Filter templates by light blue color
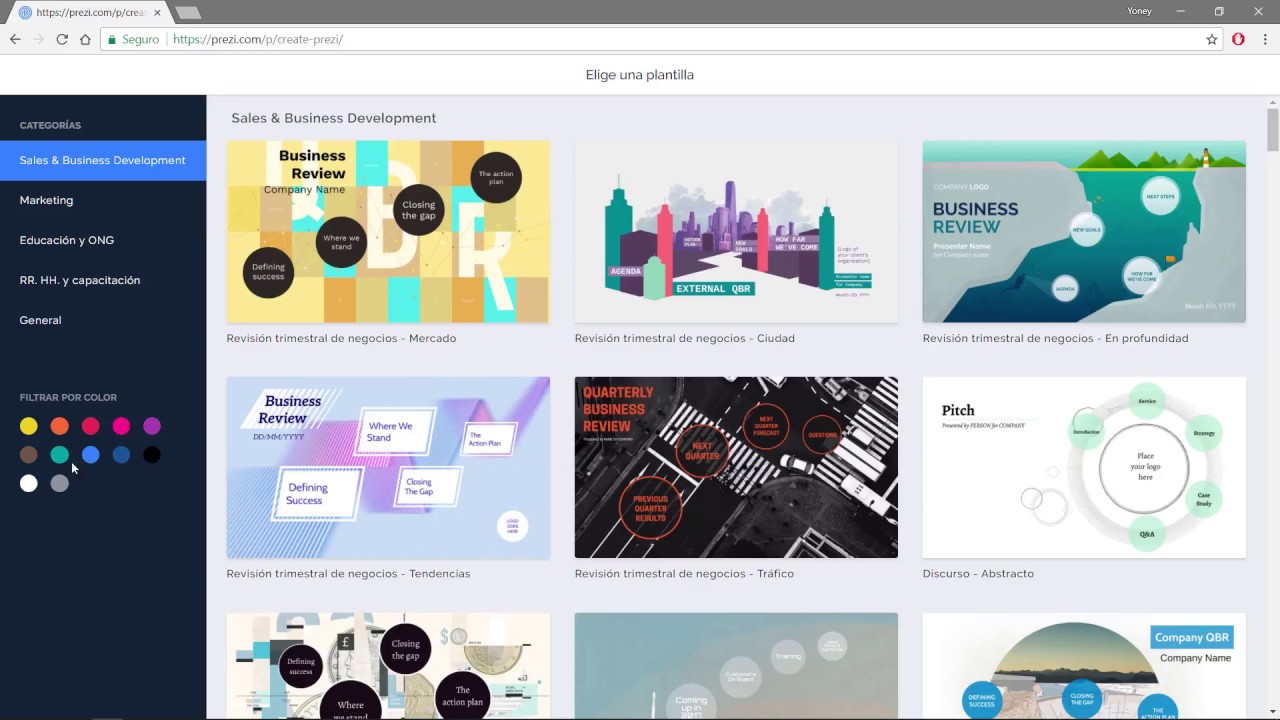Screen dimensions: 1280x720 click(x=90, y=455)
